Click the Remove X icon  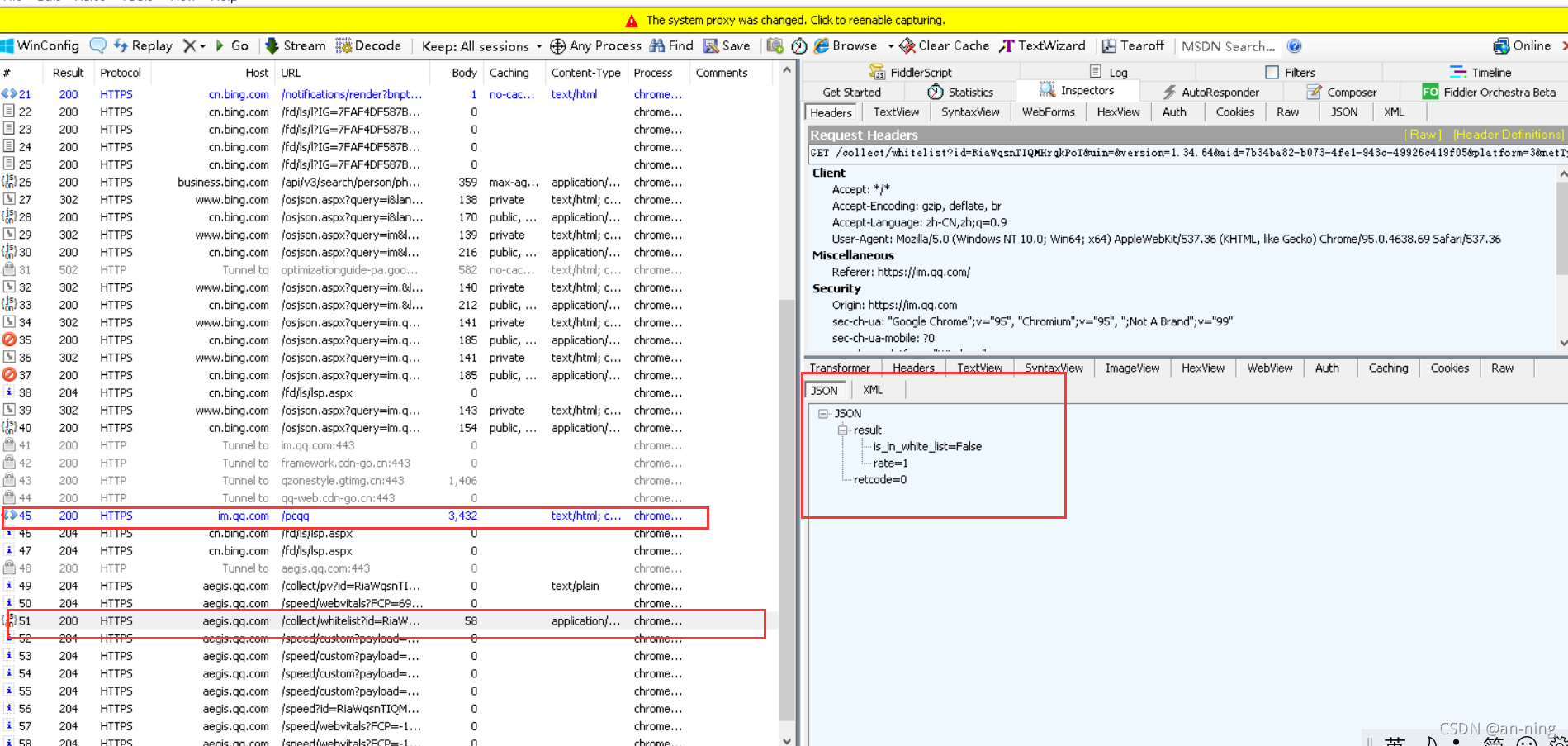(x=189, y=46)
